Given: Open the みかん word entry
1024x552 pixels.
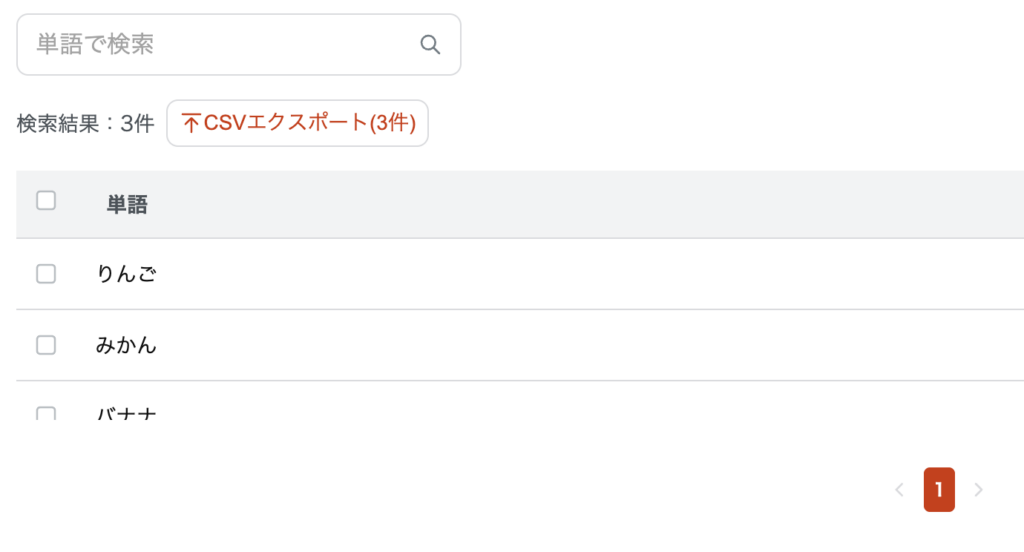Looking at the screenshot, I should pos(127,346).
